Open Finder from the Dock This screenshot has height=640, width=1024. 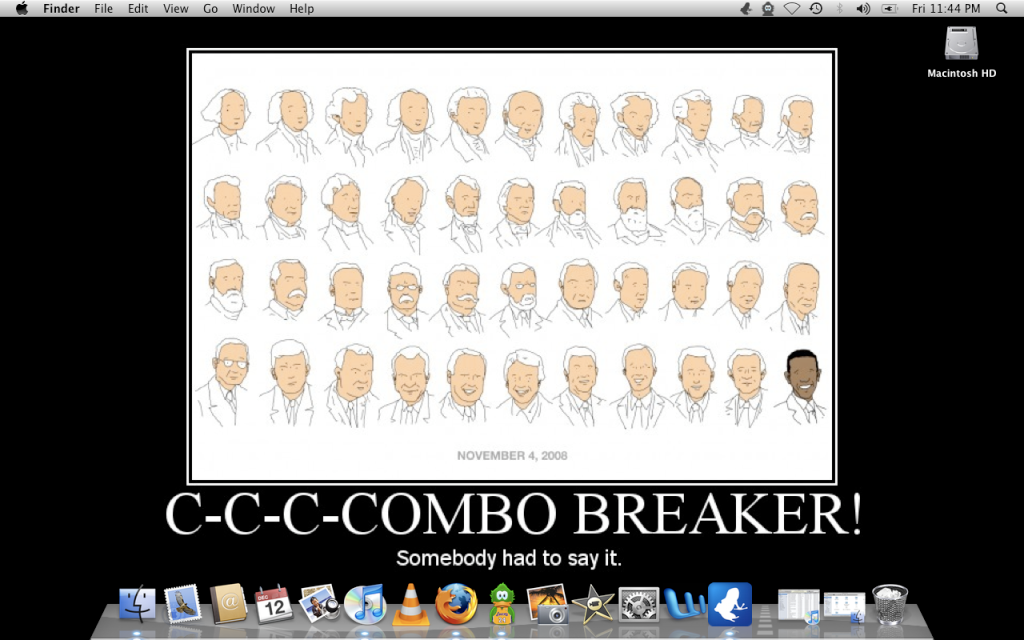click(x=137, y=605)
